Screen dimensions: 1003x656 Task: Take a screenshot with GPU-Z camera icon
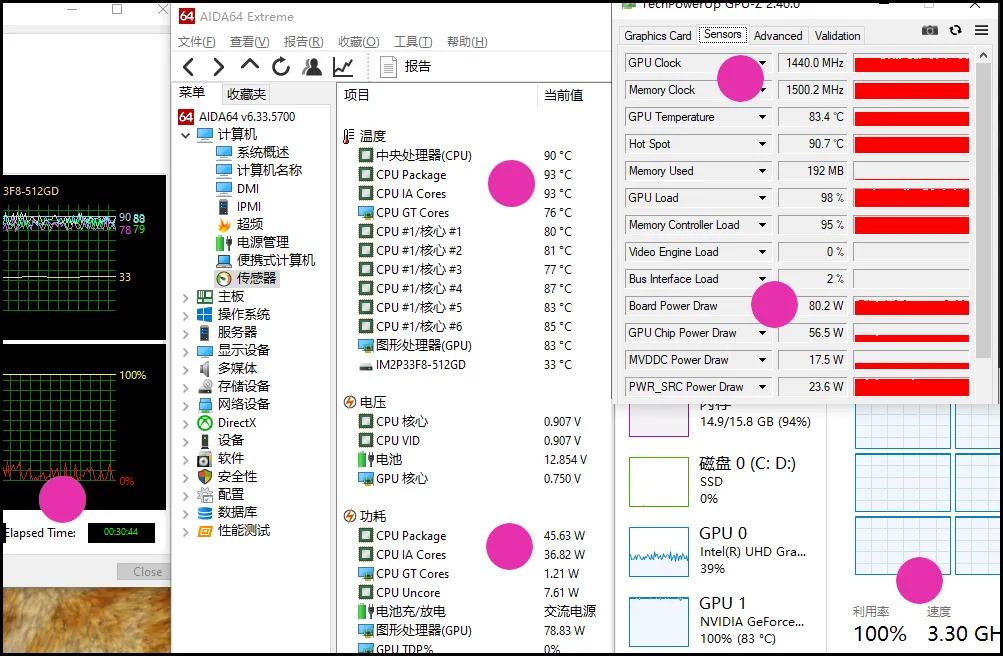(930, 31)
